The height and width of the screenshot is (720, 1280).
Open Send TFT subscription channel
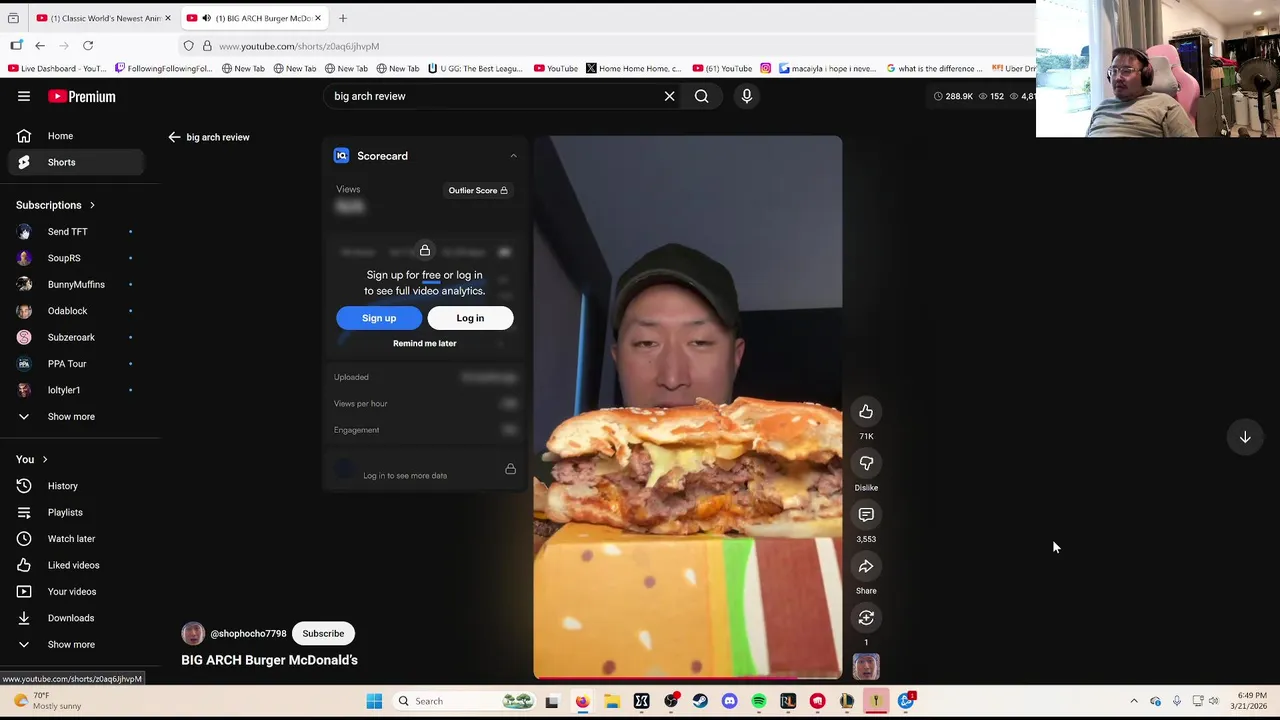[x=76, y=232]
